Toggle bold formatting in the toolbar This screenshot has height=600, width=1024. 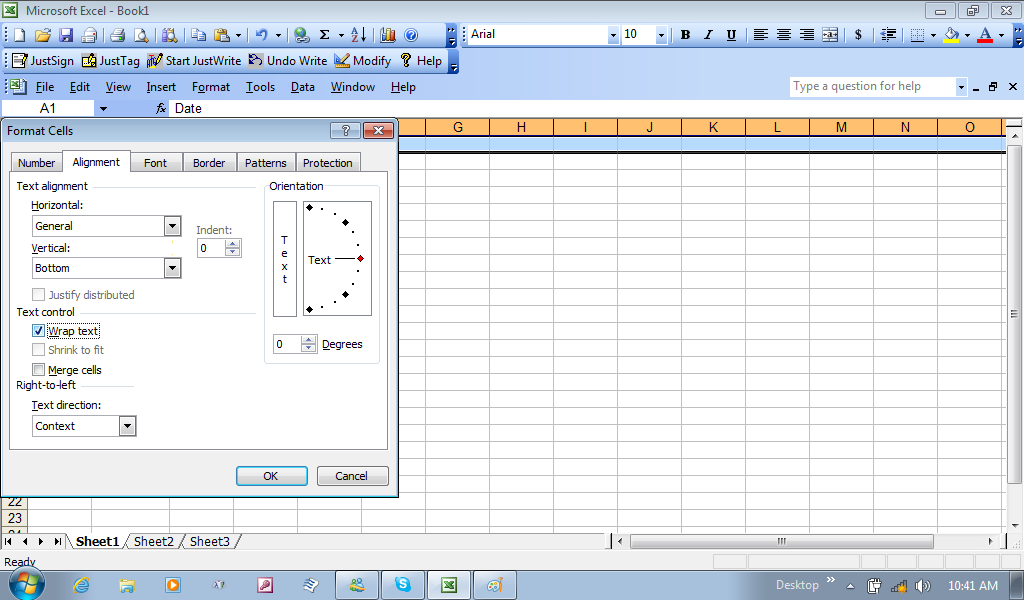point(685,35)
